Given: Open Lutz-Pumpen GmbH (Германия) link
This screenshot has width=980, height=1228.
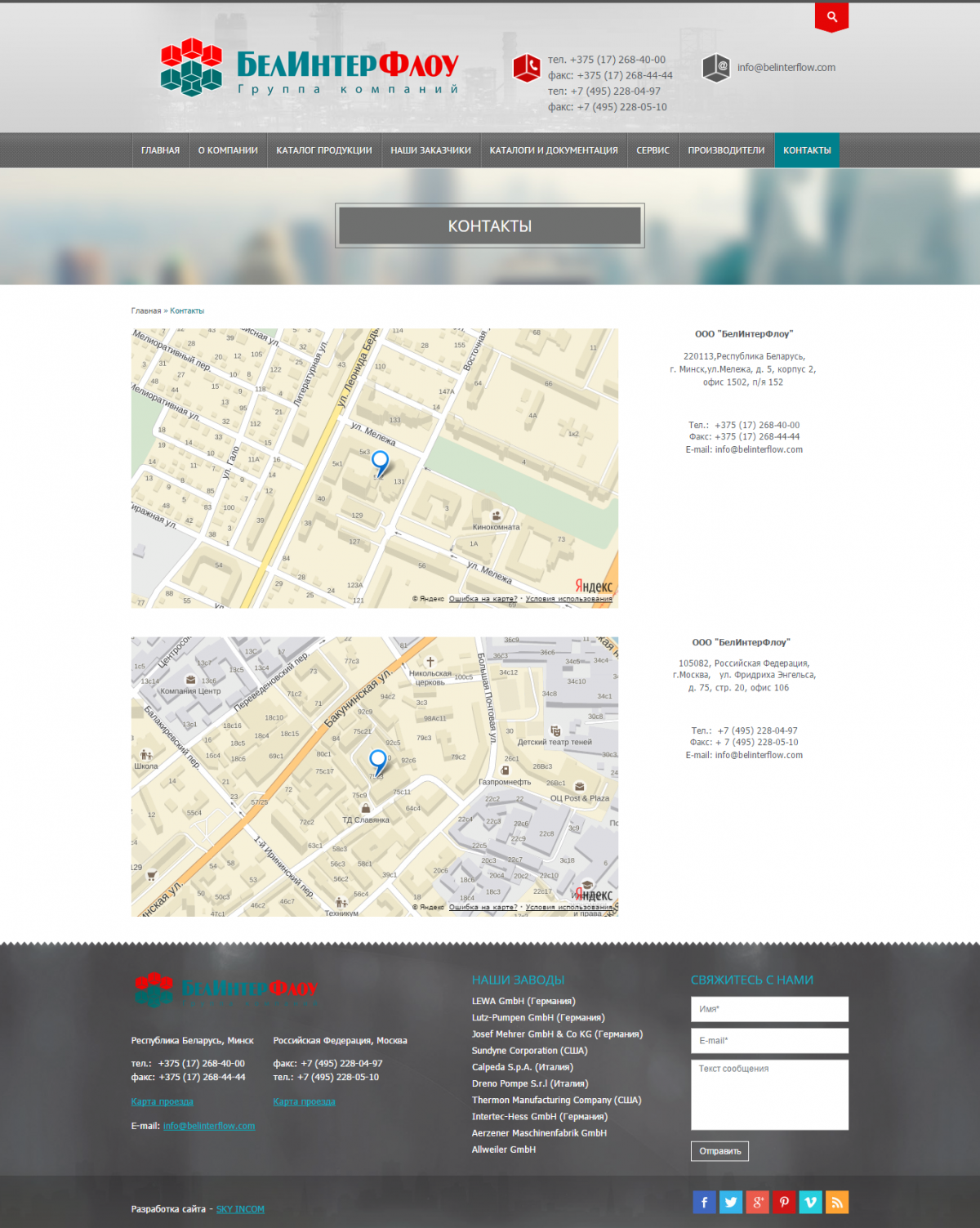Looking at the screenshot, I should (538, 1018).
